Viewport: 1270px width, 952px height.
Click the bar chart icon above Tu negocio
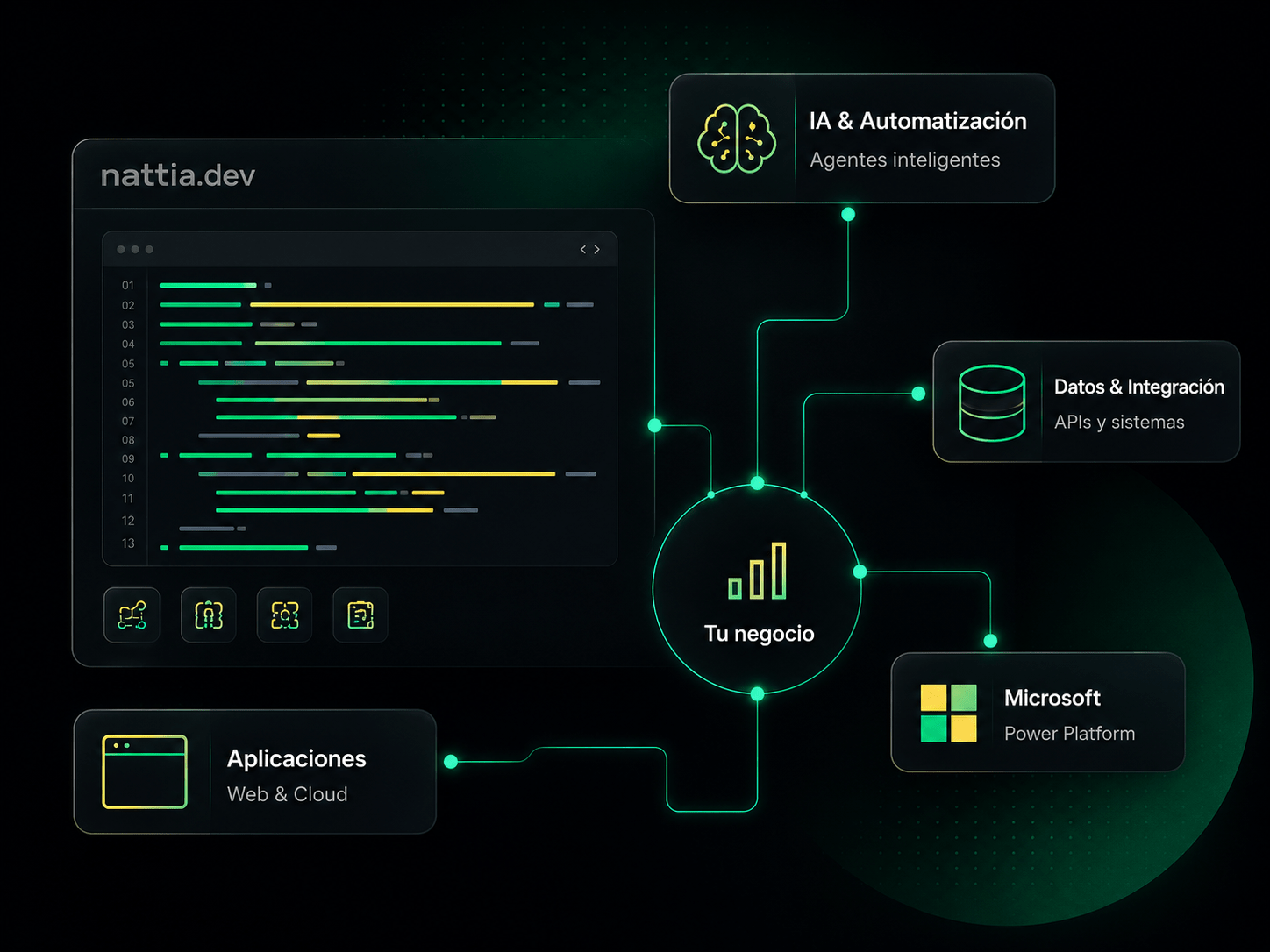(x=757, y=571)
